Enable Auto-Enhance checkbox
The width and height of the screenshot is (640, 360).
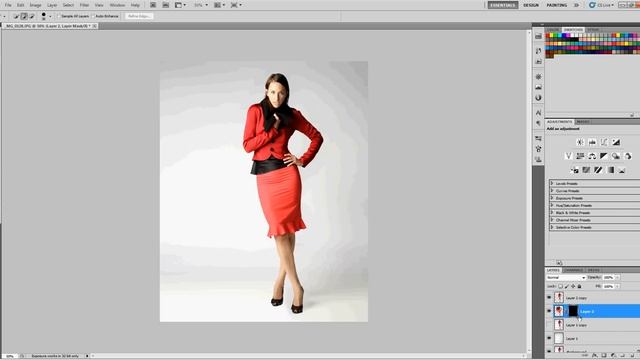93,16
